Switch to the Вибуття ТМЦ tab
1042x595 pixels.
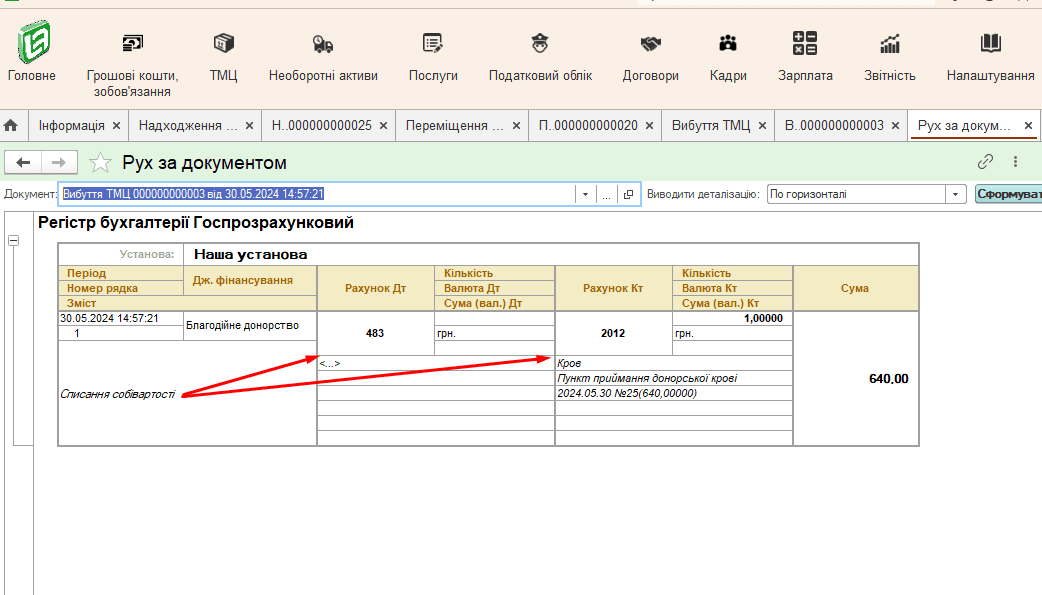tap(710, 126)
